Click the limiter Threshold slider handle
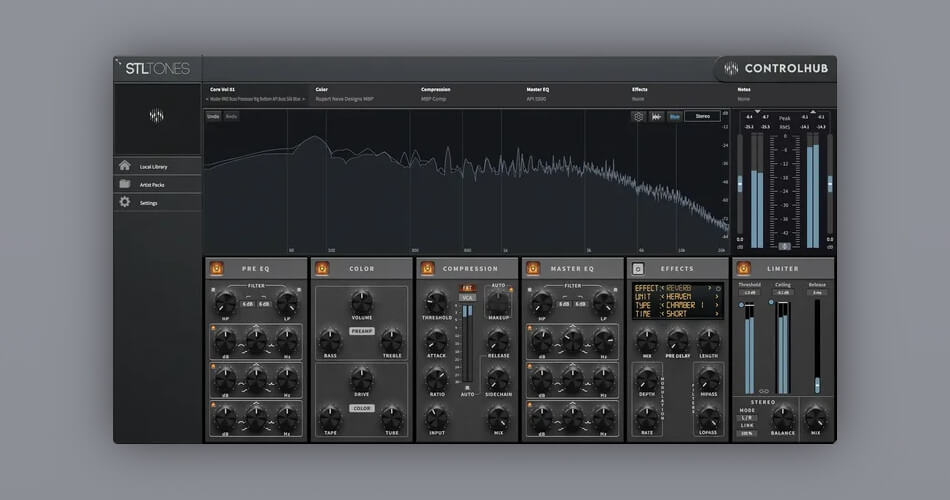This screenshot has width=950, height=500. [x=742, y=305]
